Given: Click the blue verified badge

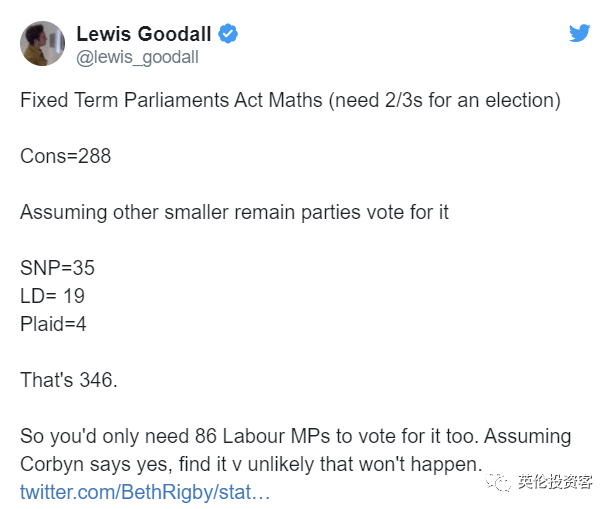Looking at the screenshot, I should tap(228, 34).
